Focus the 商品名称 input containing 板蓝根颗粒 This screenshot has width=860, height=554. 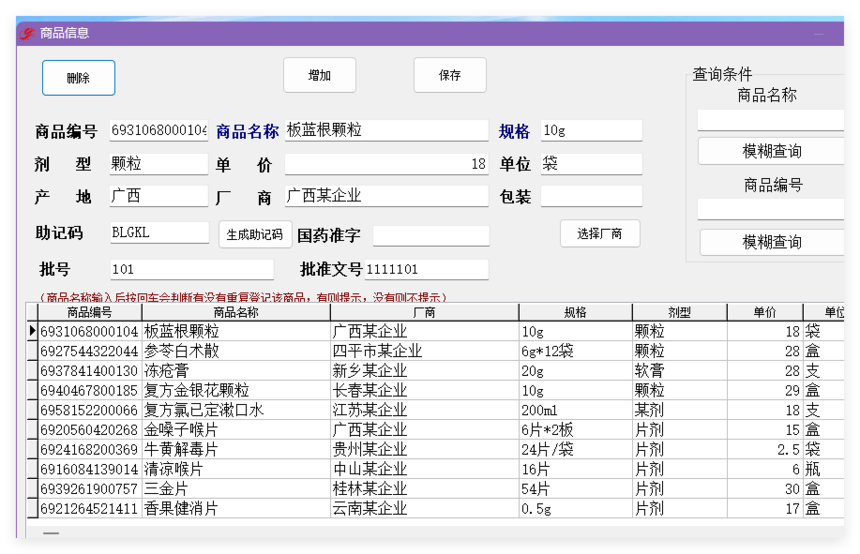pos(386,131)
